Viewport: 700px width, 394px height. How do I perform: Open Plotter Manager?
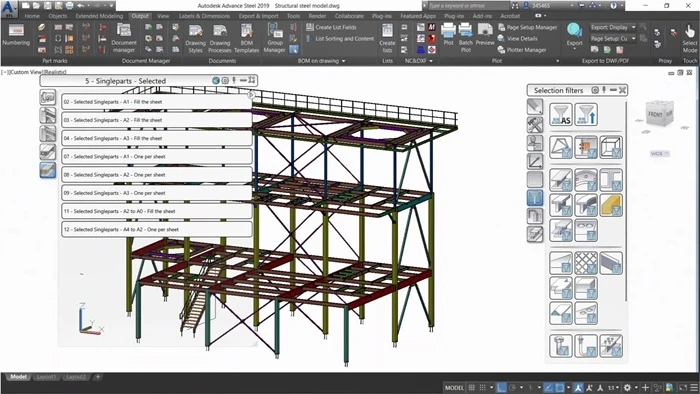(x=522, y=50)
